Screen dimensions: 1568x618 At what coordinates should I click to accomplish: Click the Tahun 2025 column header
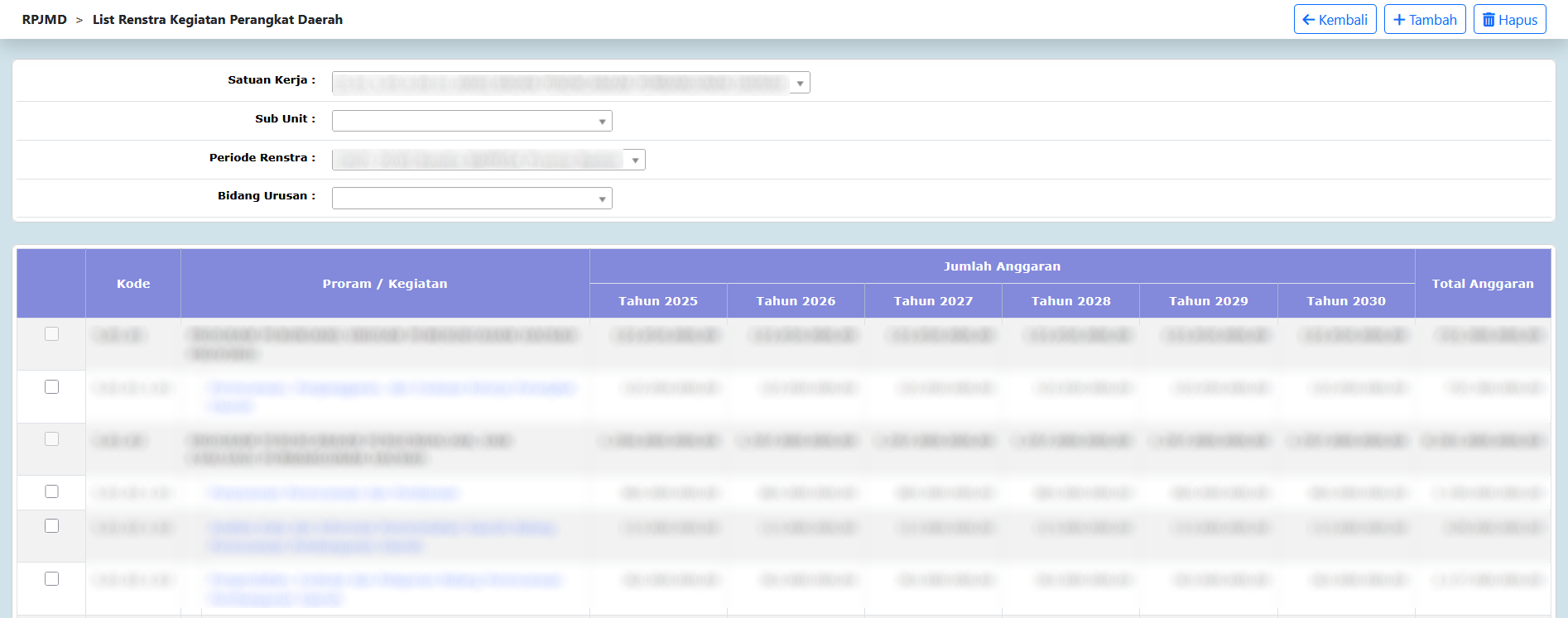tap(658, 301)
